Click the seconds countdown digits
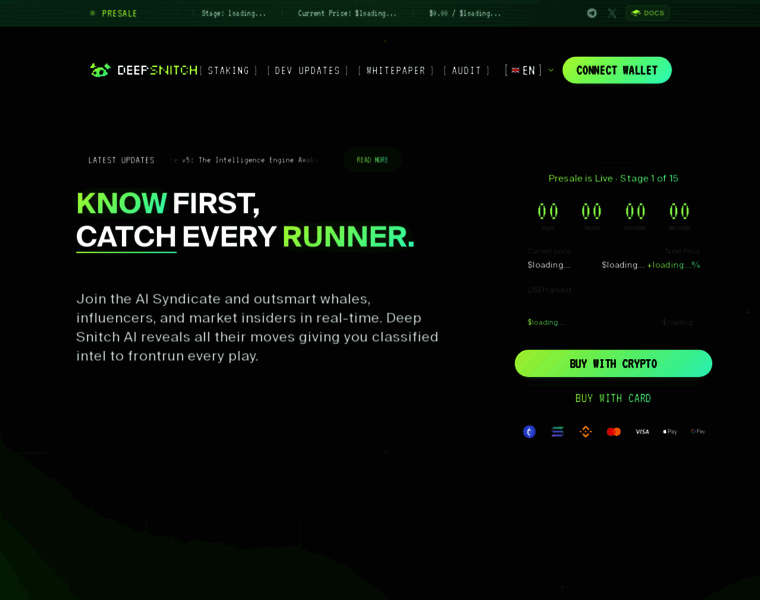 point(679,211)
